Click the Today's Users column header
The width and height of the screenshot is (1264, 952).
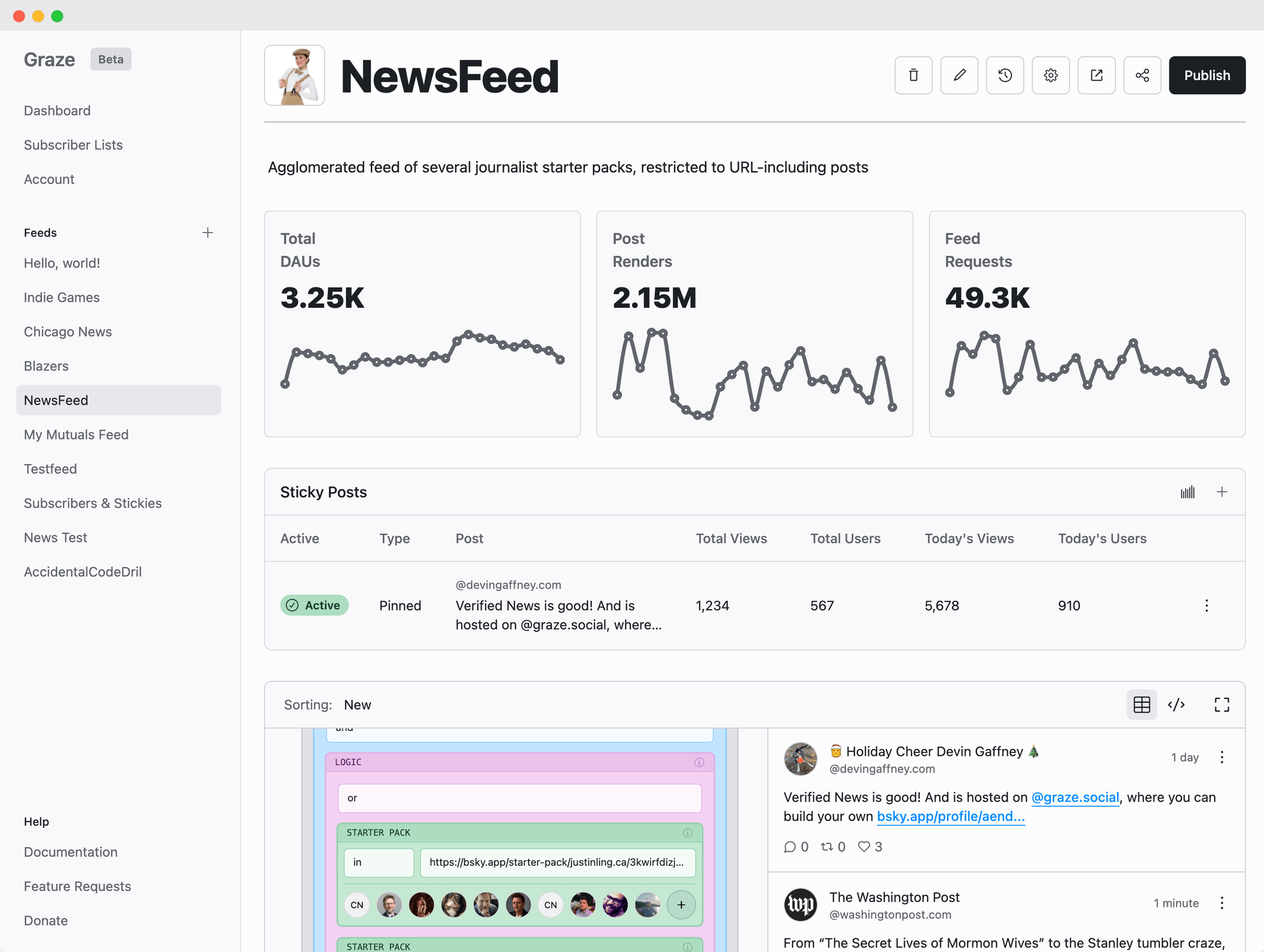[1102, 539]
